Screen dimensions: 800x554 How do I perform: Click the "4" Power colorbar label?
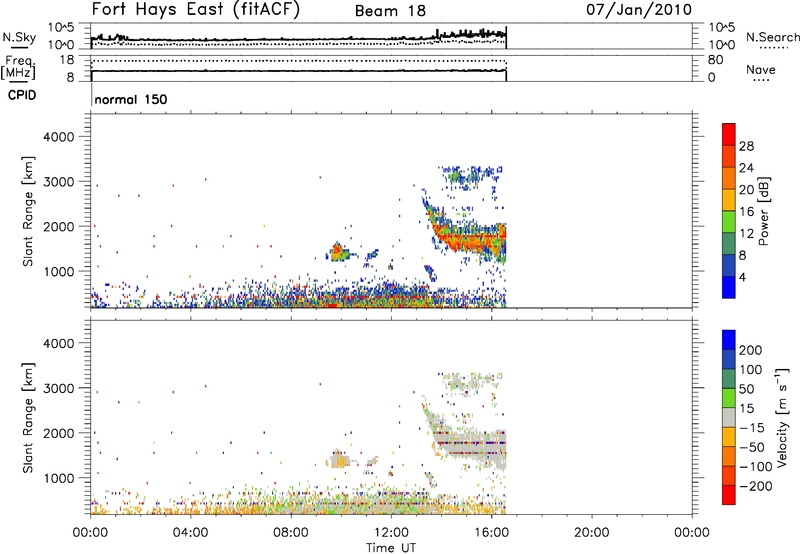coord(742,278)
